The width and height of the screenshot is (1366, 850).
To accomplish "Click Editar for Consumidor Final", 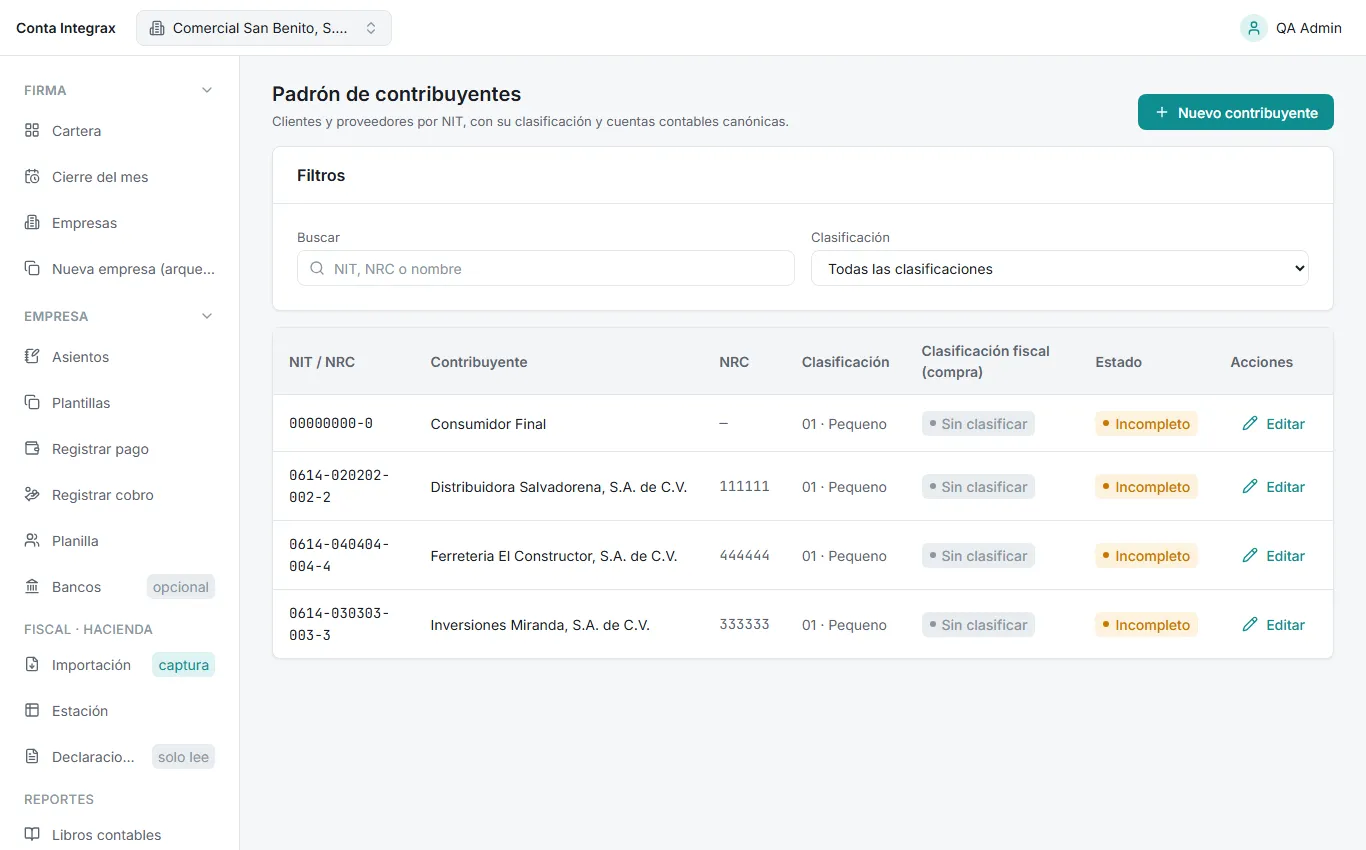I will (1274, 424).
